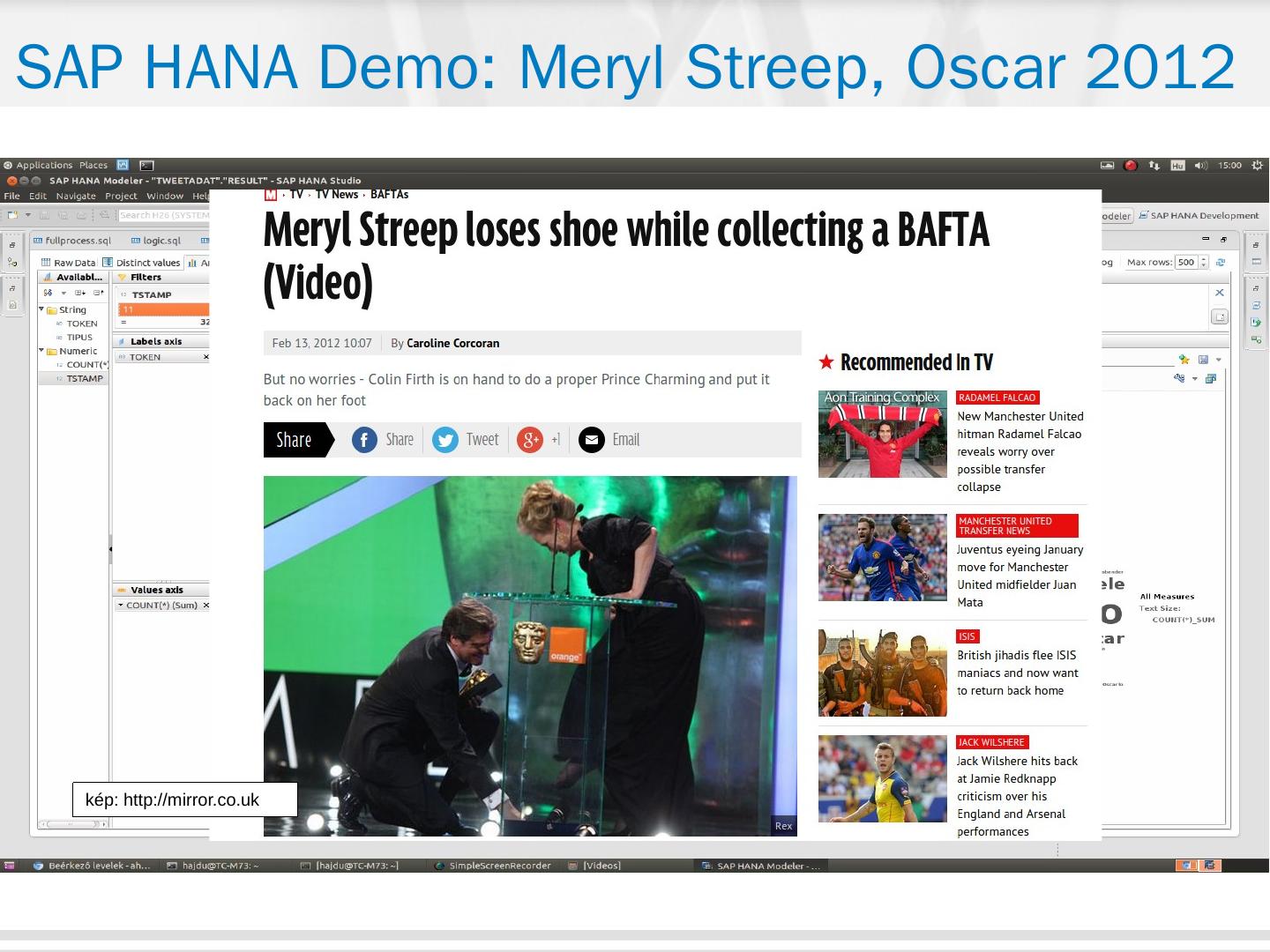Click the Search H26 (SYSTEM) field
This screenshot has width=1270, height=952.
click(x=164, y=215)
